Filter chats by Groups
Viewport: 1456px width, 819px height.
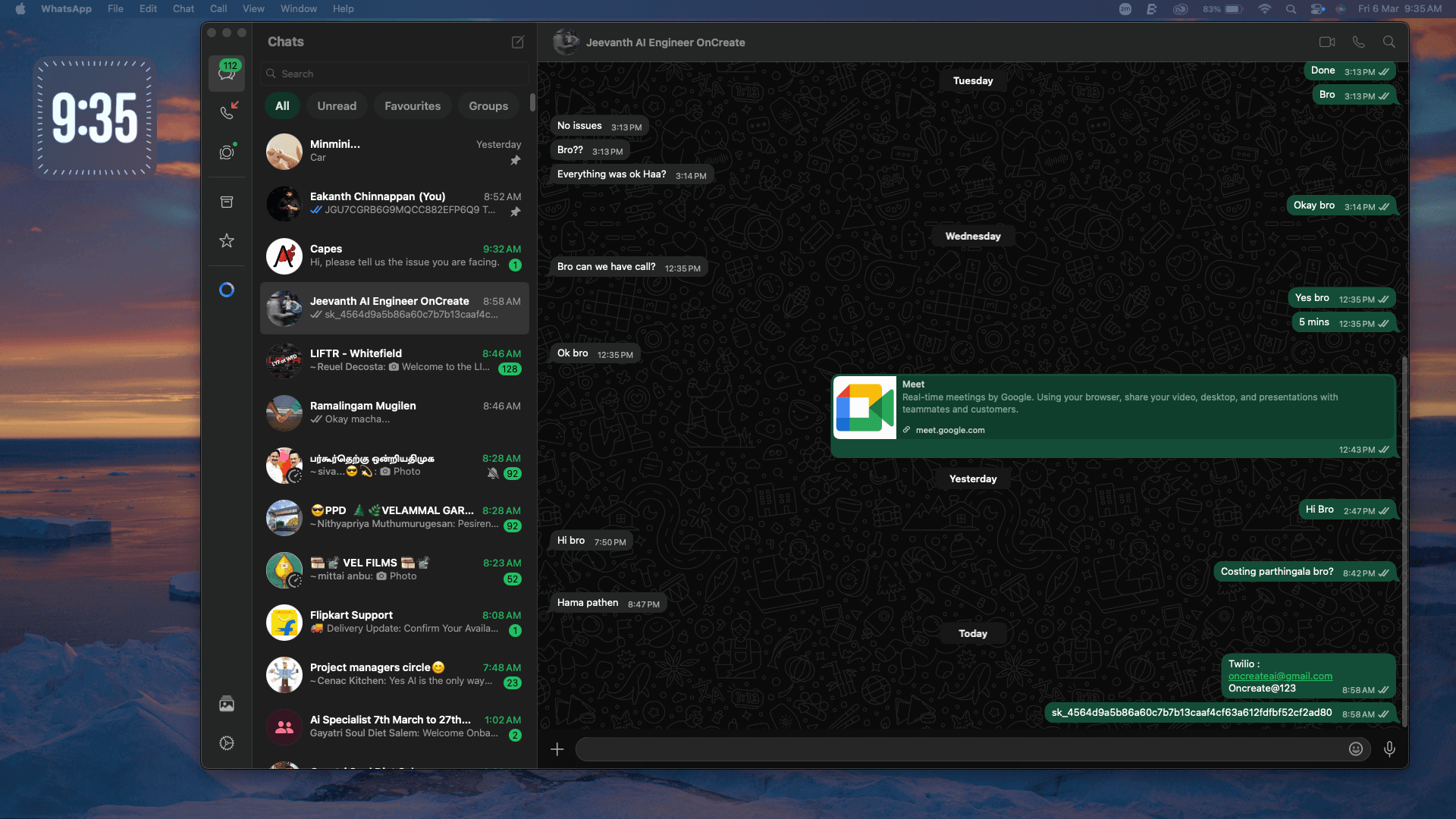pyautogui.click(x=488, y=105)
